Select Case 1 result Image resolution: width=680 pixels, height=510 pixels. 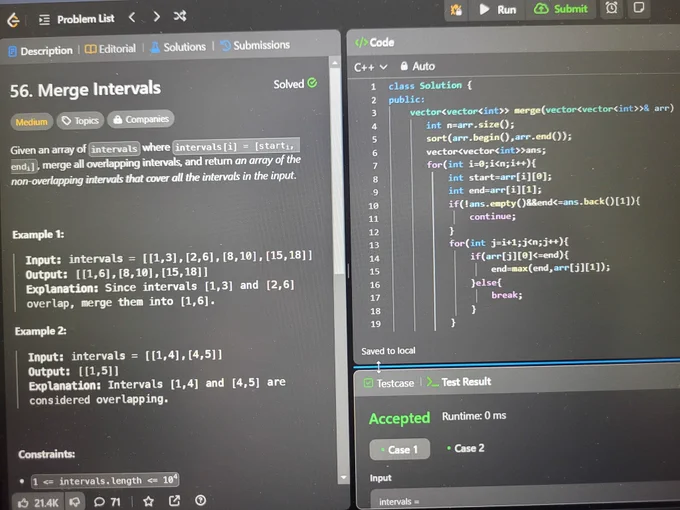coord(399,449)
